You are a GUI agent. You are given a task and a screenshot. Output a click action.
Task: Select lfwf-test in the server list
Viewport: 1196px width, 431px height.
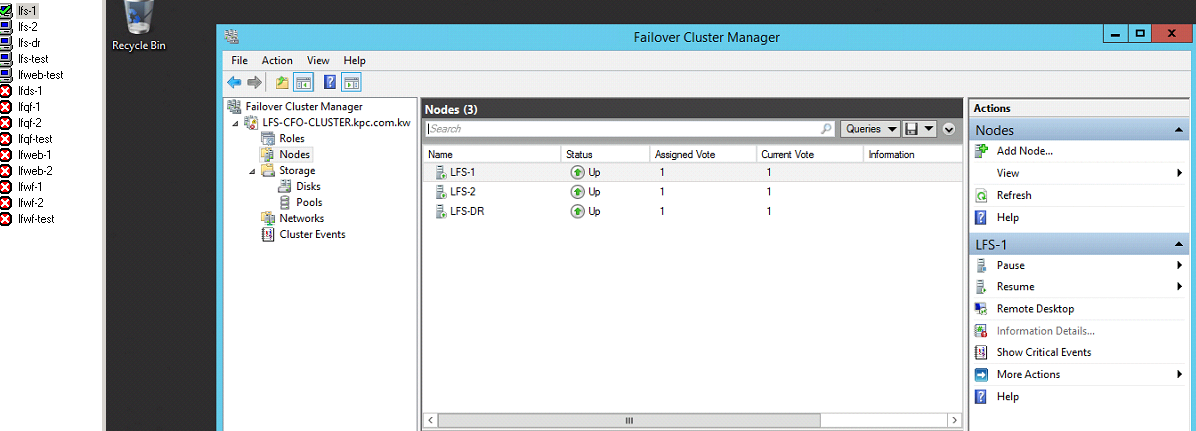coord(36,219)
